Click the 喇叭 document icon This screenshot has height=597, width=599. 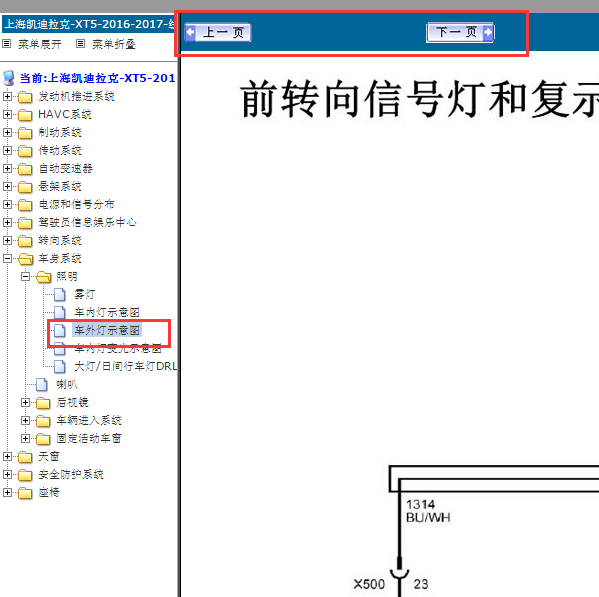pos(42,385)
